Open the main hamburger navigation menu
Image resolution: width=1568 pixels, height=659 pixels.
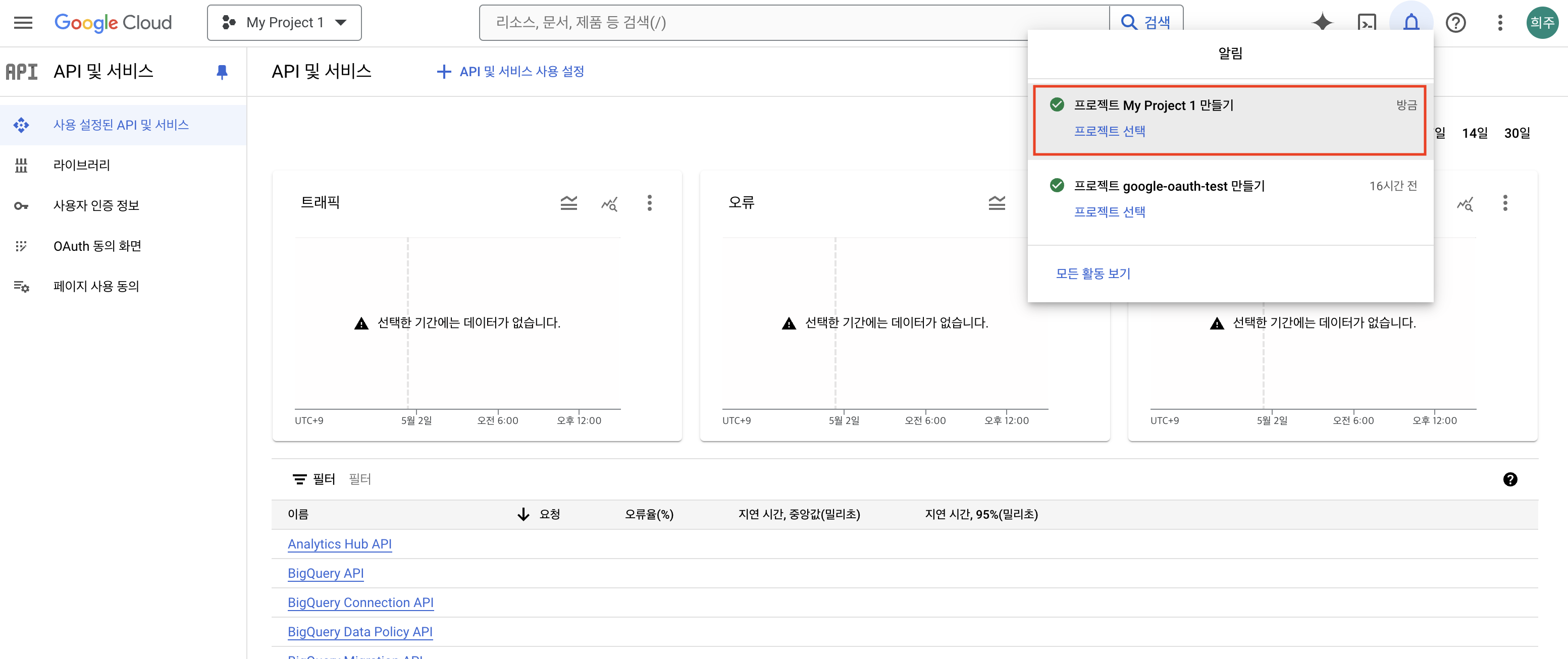(23, 23)
